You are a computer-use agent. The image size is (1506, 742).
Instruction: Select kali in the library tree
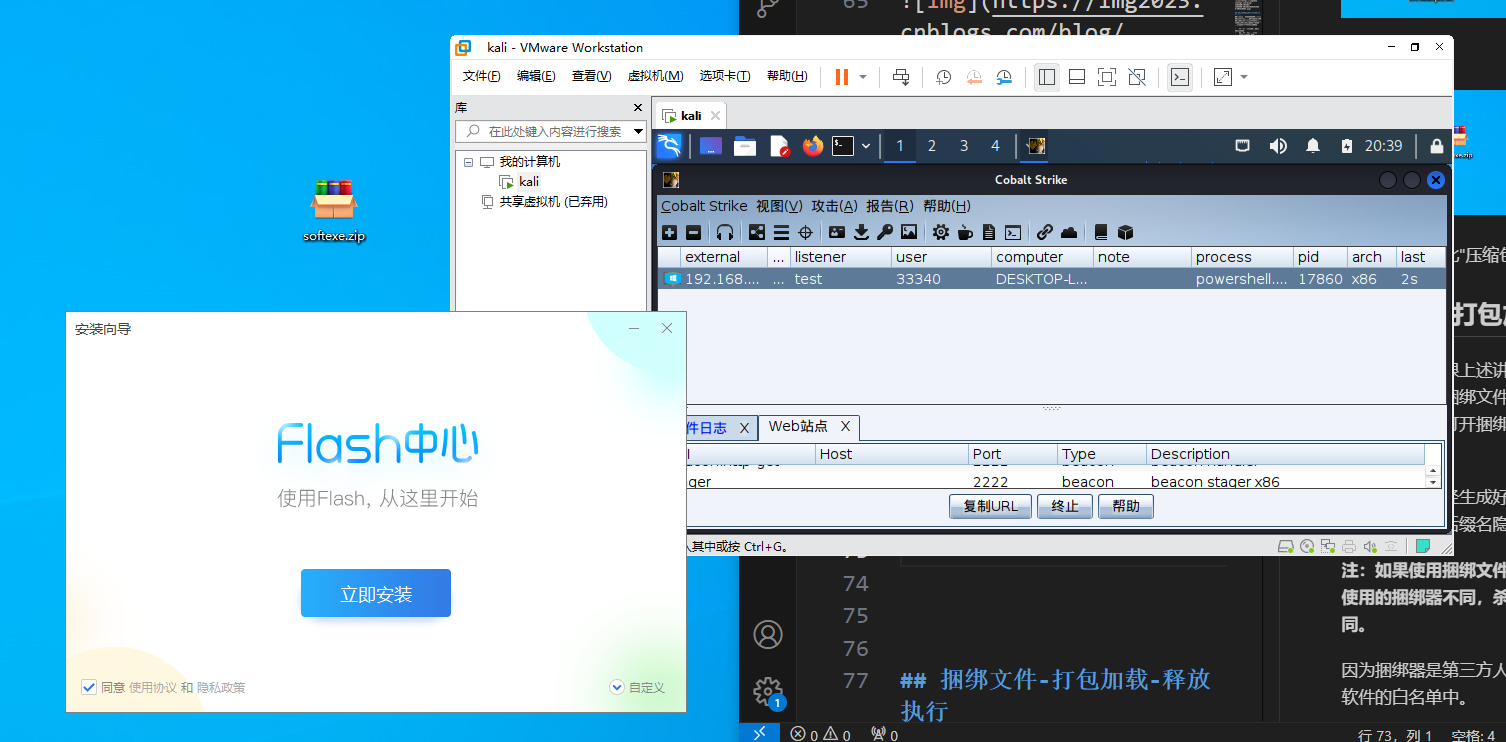(529, 182)
